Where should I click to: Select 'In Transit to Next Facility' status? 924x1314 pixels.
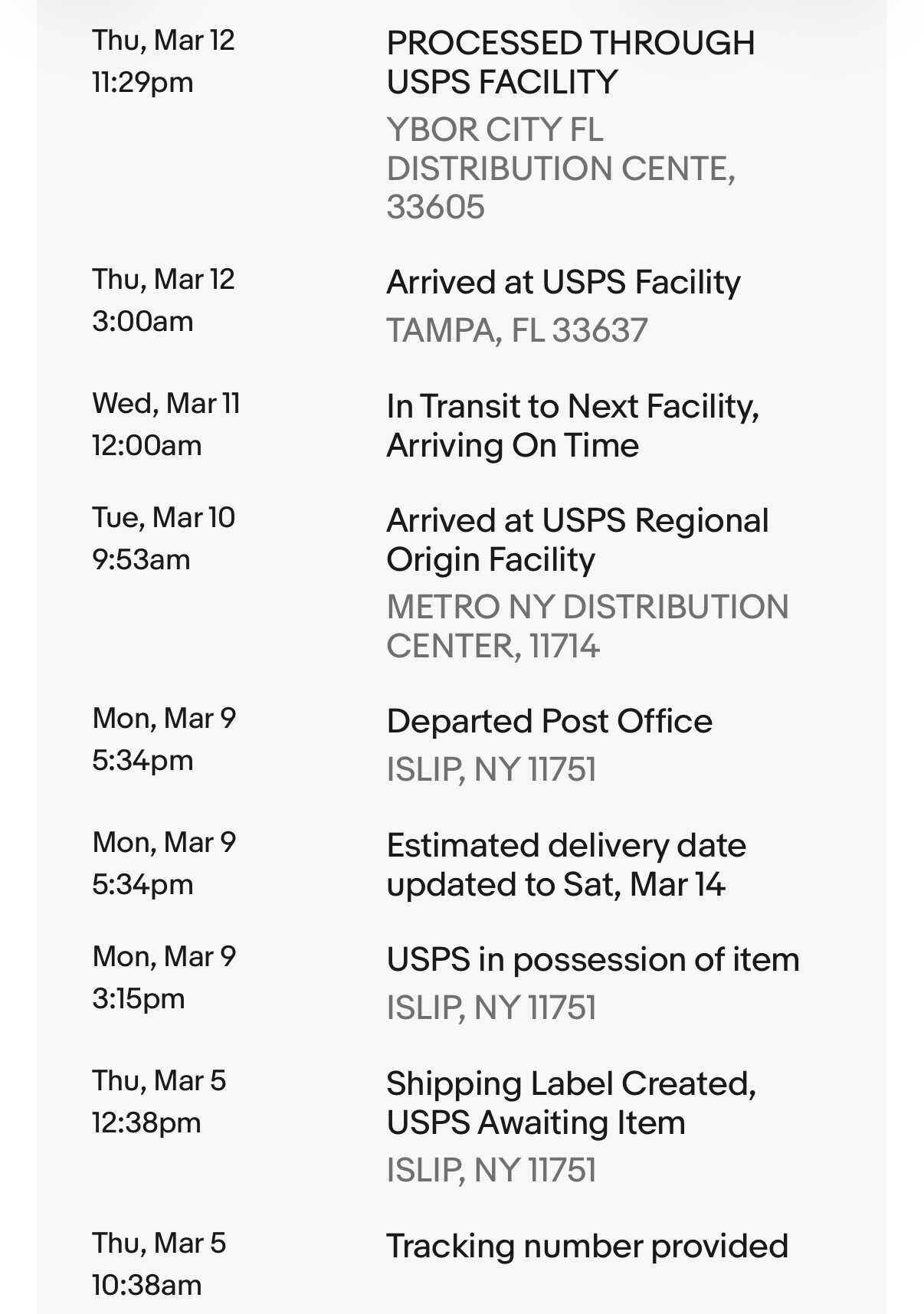coord(572,426)
